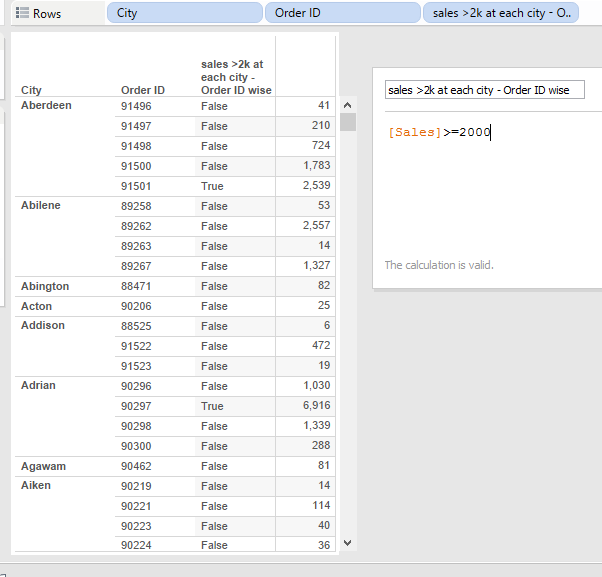Click the sales value 210
Viewport: 602px width, 577px height.
coord(321,125)
